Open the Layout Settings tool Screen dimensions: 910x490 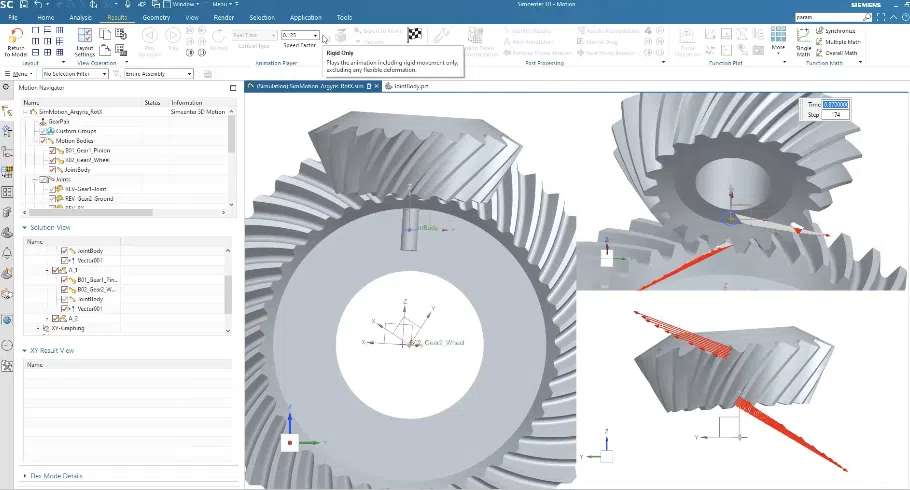(85, 42)
